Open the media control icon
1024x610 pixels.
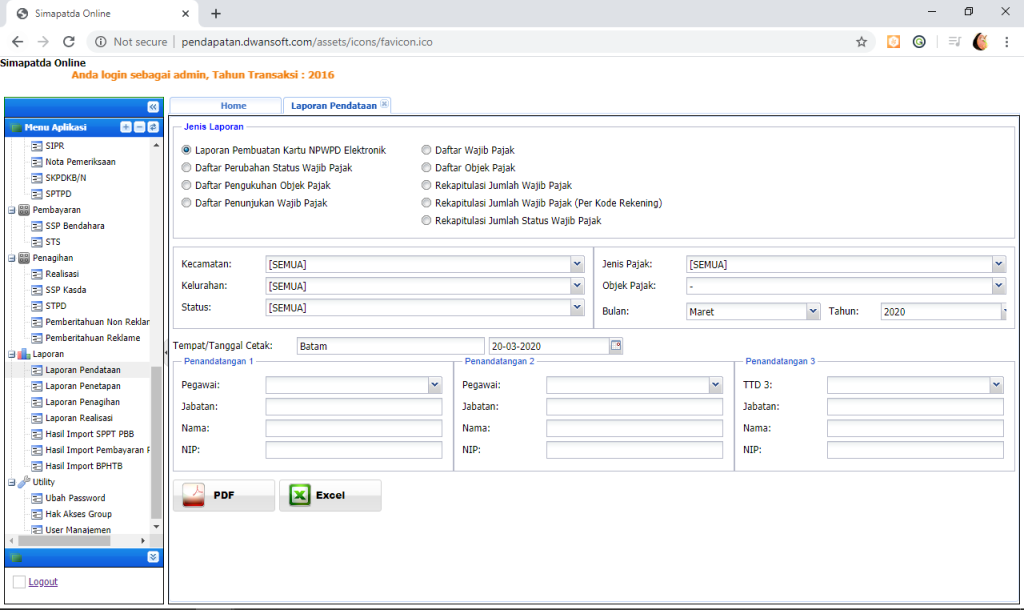coord(955,42)
